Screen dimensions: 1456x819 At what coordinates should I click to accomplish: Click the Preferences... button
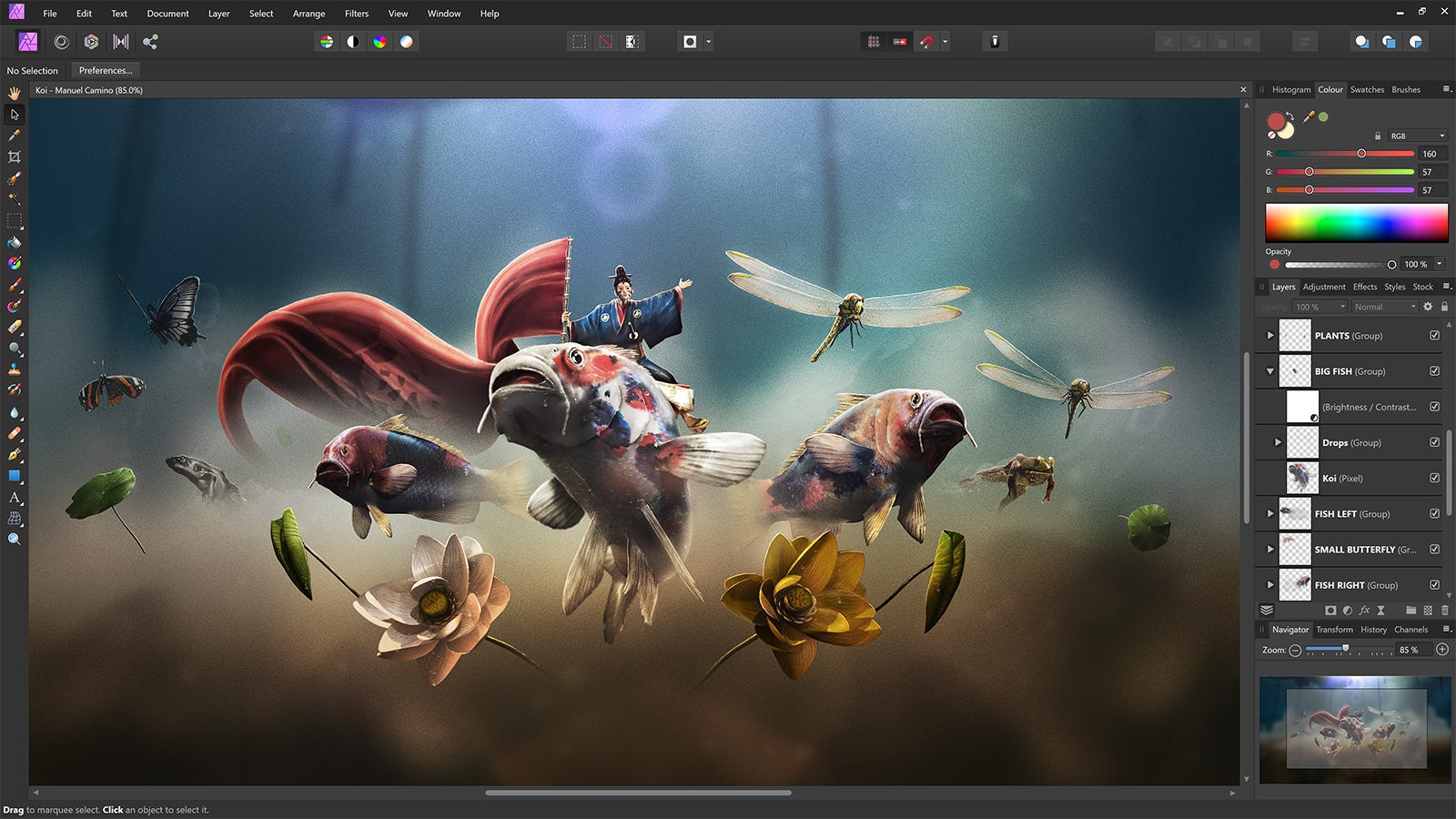106,70
